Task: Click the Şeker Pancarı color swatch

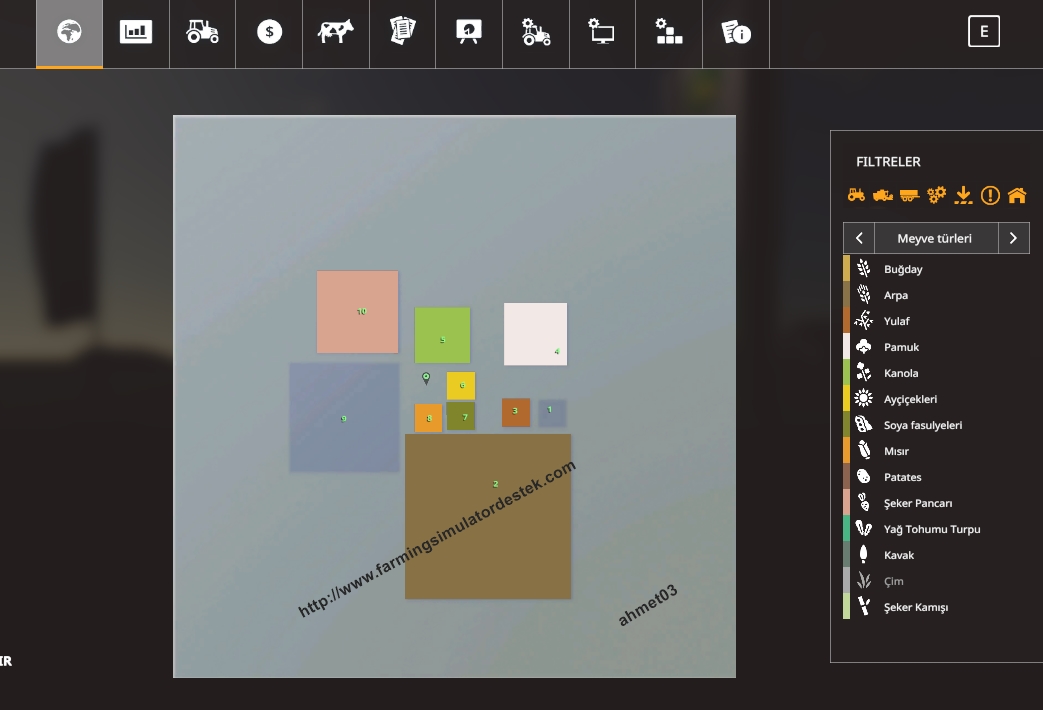Action: click(846, 503)
